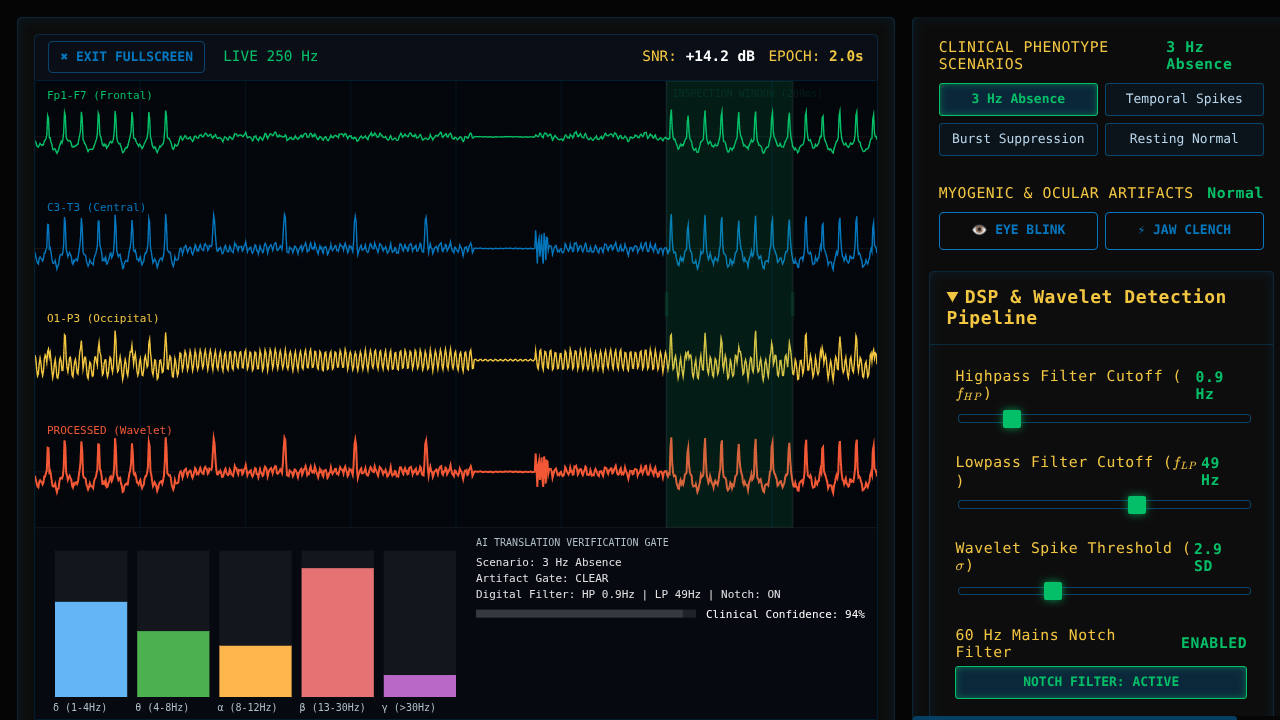Click the LIVE 250 Hz status text
Screen dimensions: 1280x720
point(271,57)
